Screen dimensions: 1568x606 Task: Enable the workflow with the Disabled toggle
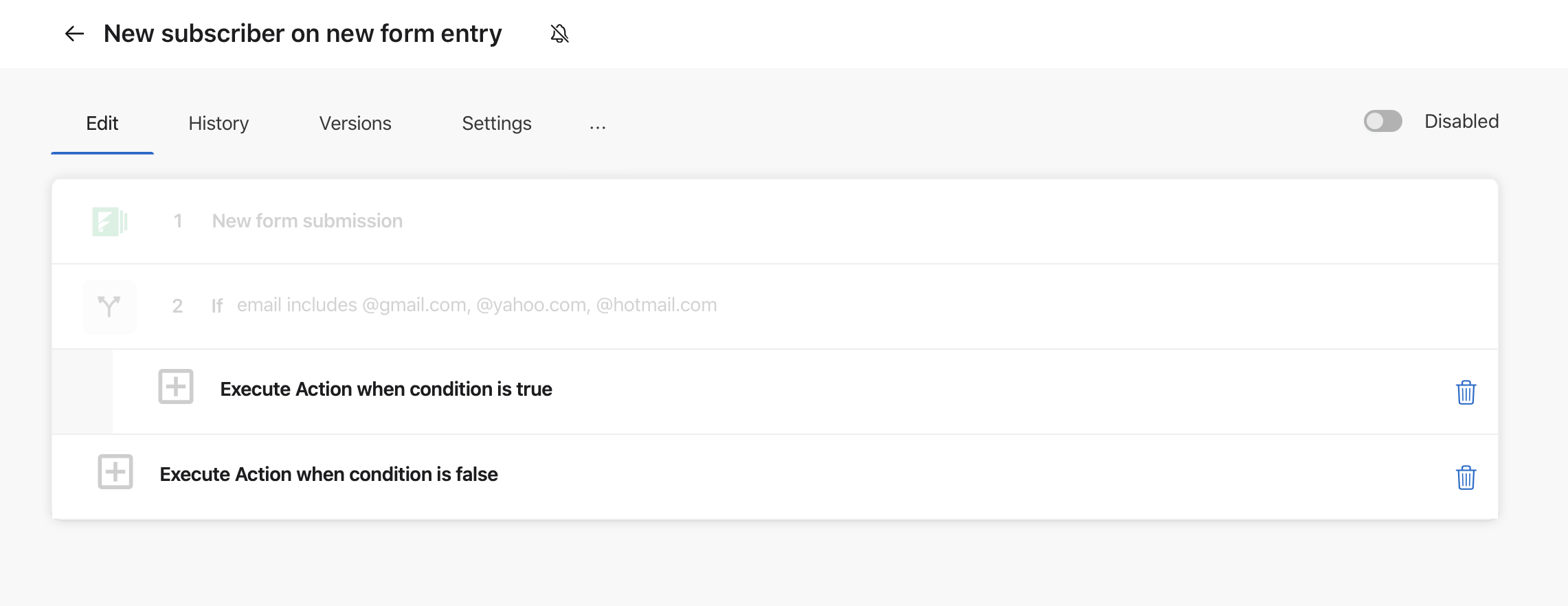coord(1382,121)
